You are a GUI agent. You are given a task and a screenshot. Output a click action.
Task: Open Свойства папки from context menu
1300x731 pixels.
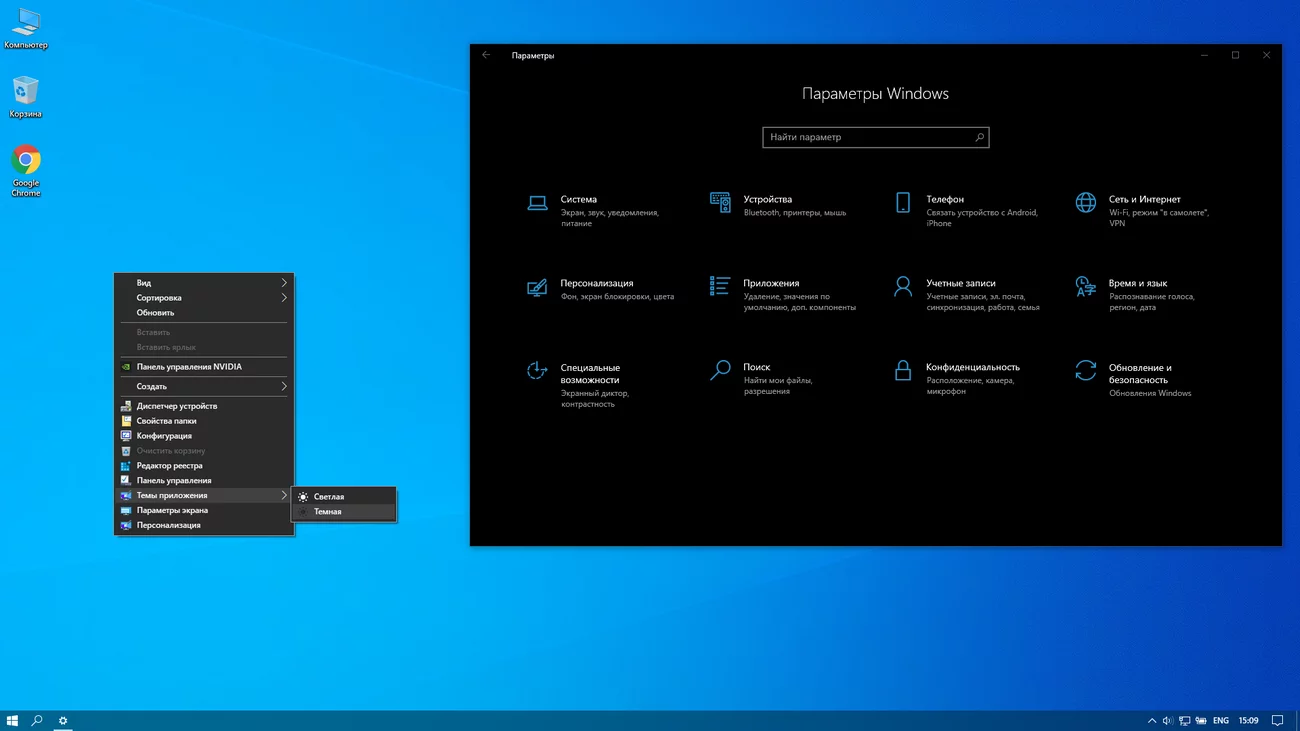tap(204, 421)
